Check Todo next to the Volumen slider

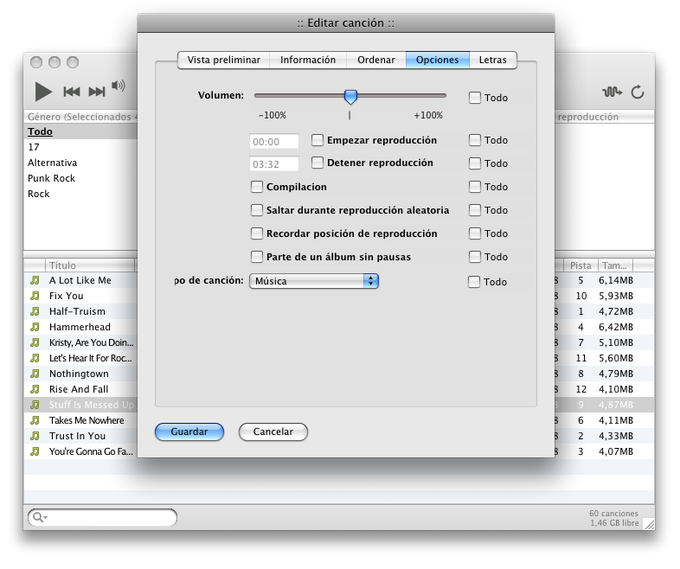475,98
